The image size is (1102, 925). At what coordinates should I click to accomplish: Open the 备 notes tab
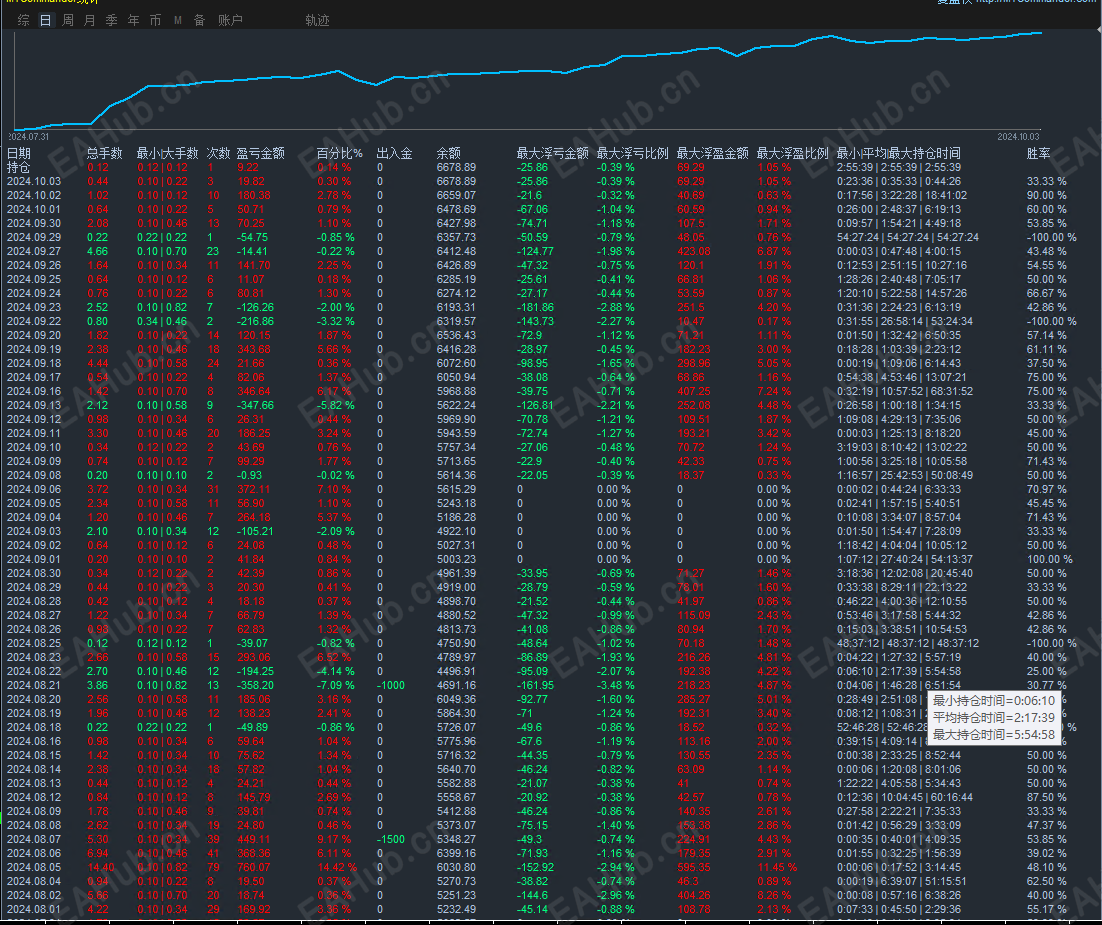click(x=200, y=20)
